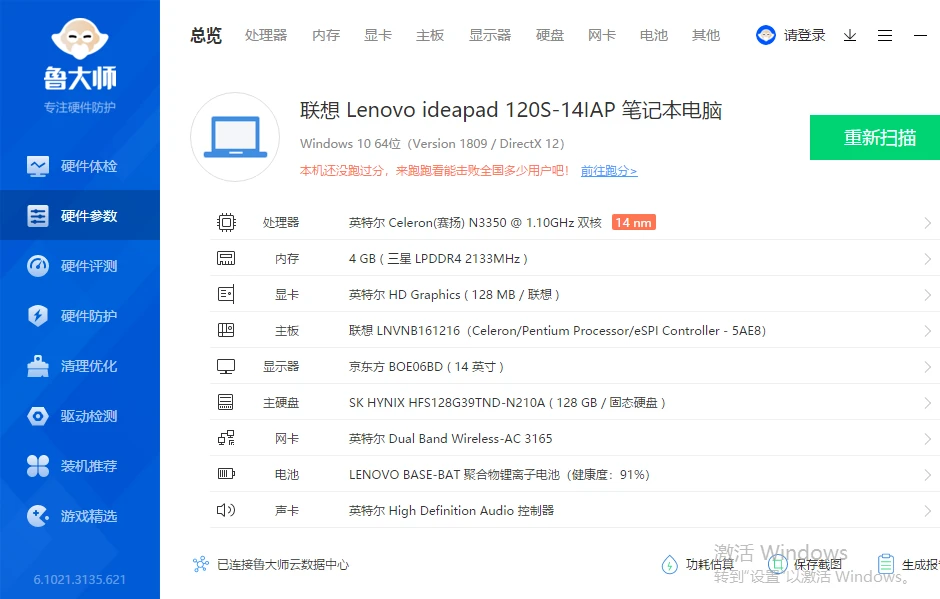
Task: Switch to the 显示器 tab
Action: point(490,35)
